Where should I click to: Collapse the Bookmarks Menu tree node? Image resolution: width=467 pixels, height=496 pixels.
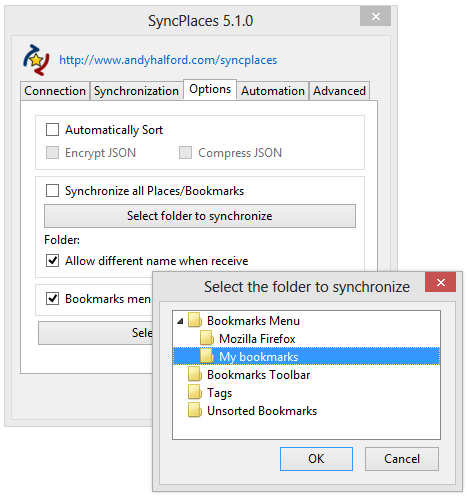click(180, 321)
